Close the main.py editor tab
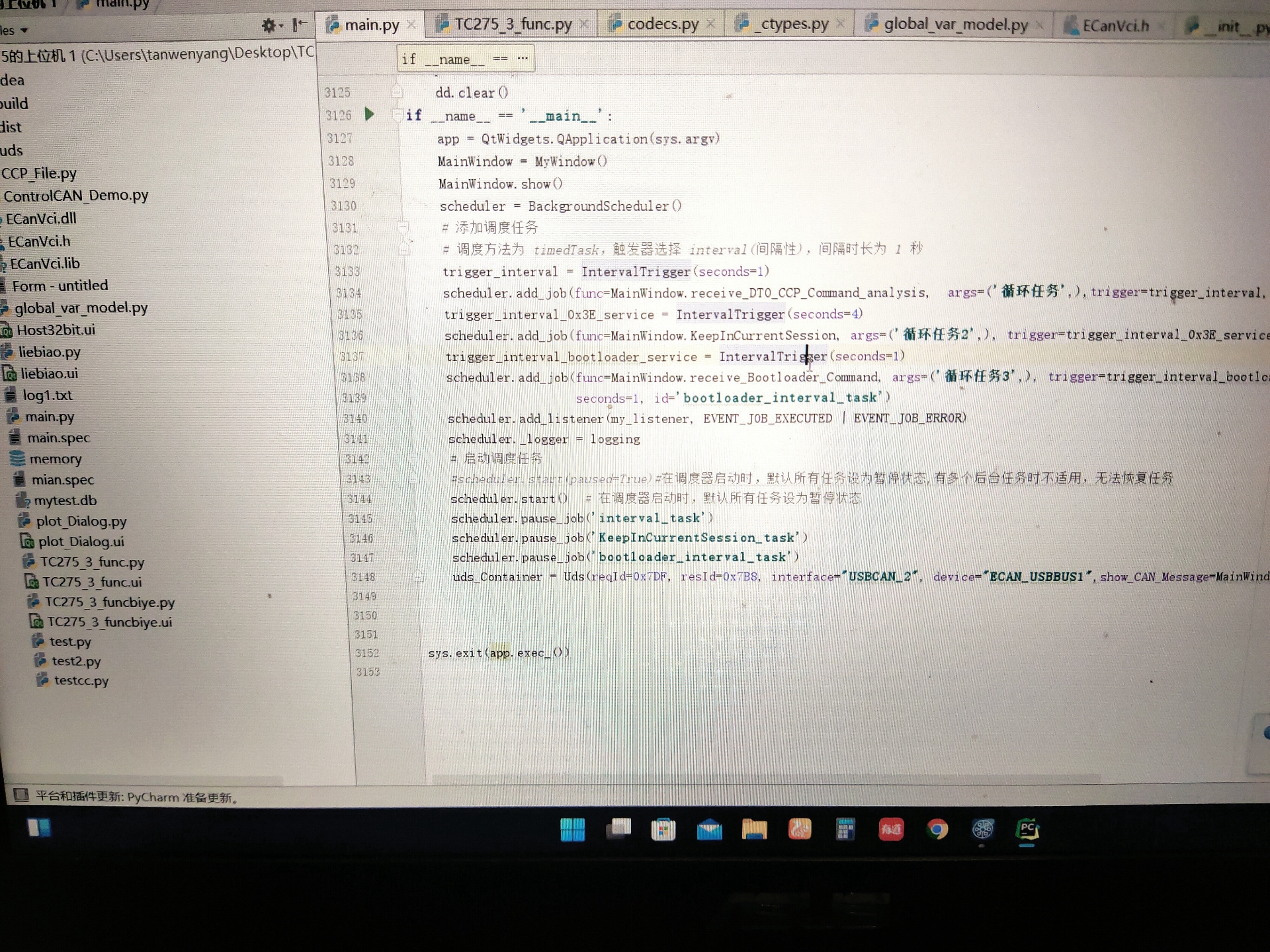This screenshot has height=952, width=1270. pos(411,24)
